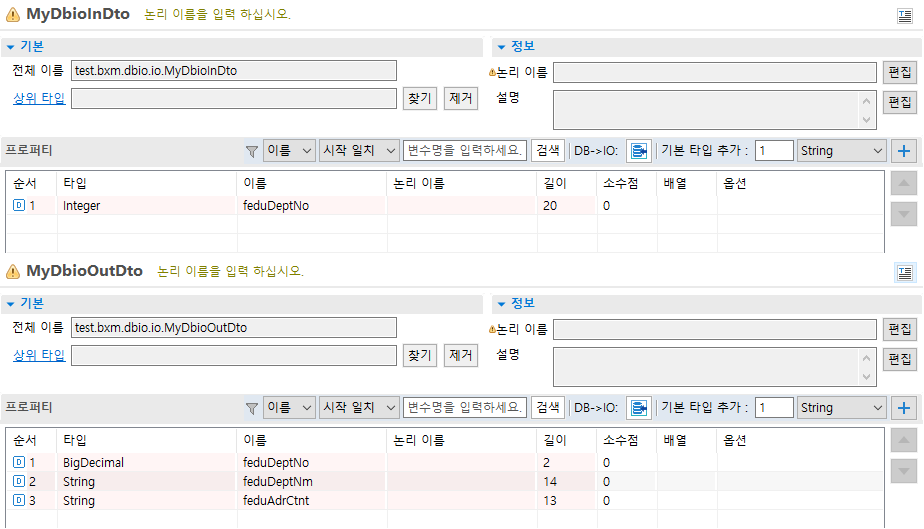Open the 시작 일치 dropdown in MyDbioInDto

point(359,151)
